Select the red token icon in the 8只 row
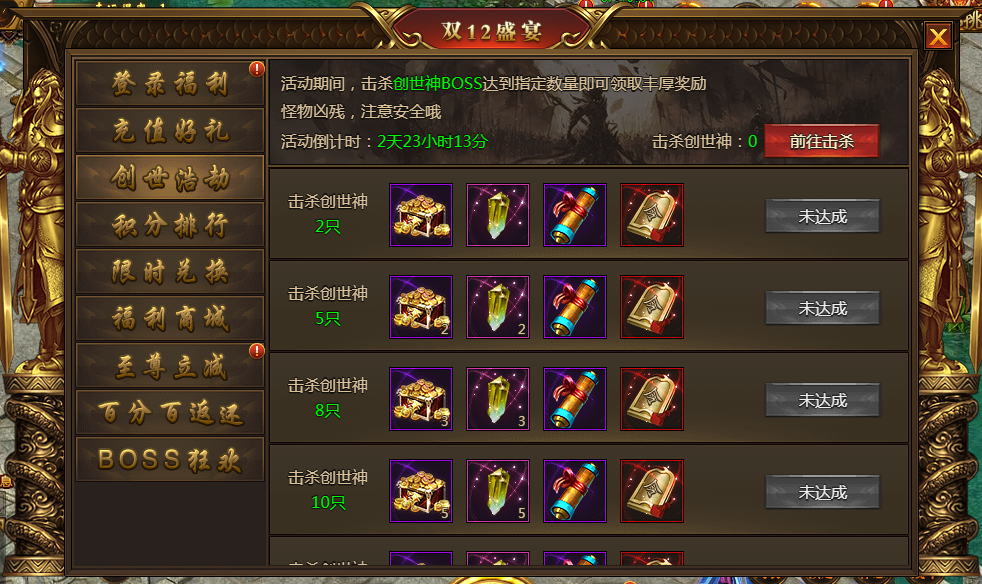 point(652,399)
